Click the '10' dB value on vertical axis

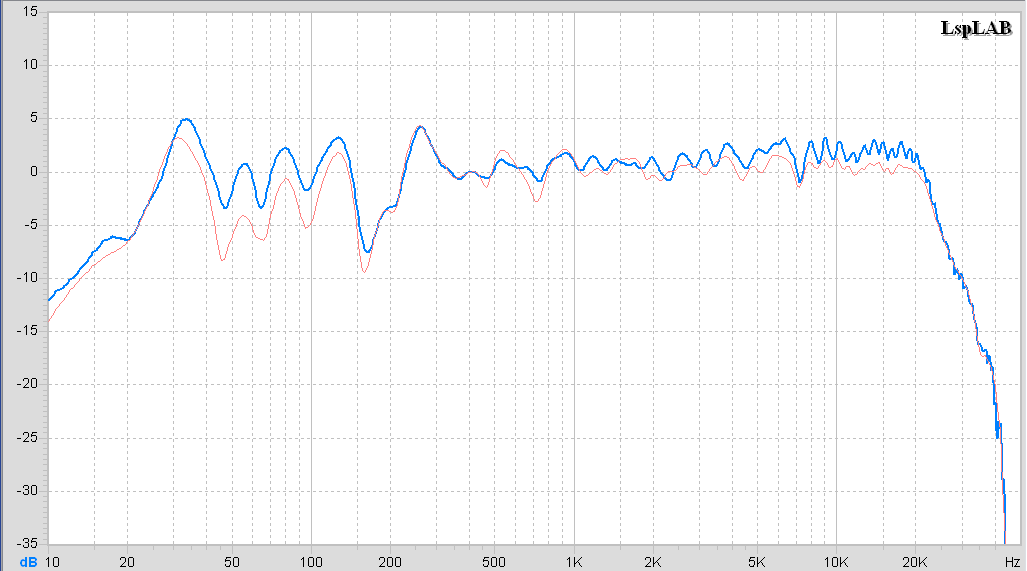coord(30,65)
